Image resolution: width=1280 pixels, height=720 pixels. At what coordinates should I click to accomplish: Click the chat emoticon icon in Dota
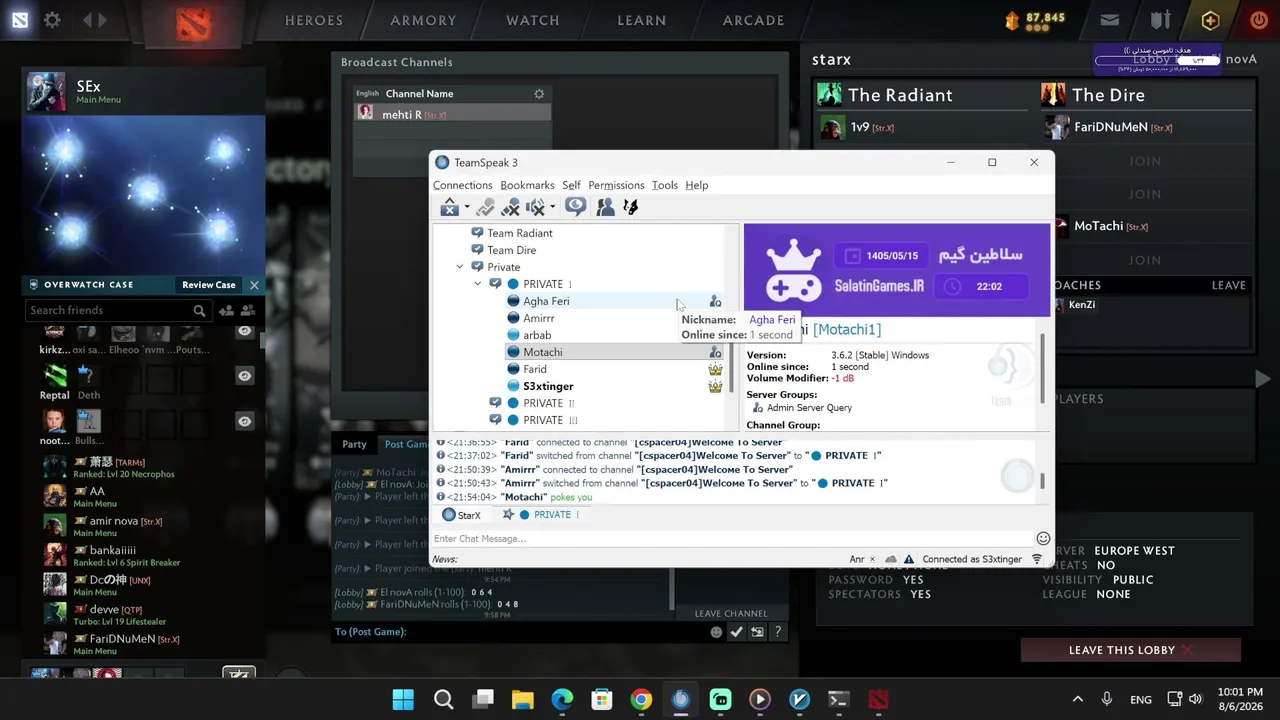tap(716, 632)
